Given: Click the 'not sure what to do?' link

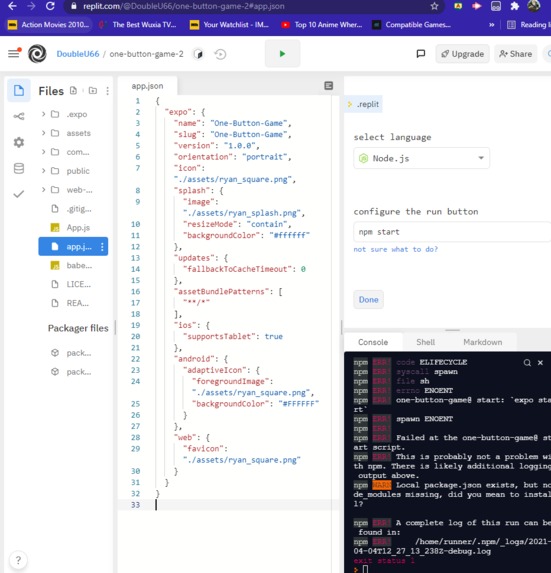Looking at the screenshot, I should click(x=395, y=249).
